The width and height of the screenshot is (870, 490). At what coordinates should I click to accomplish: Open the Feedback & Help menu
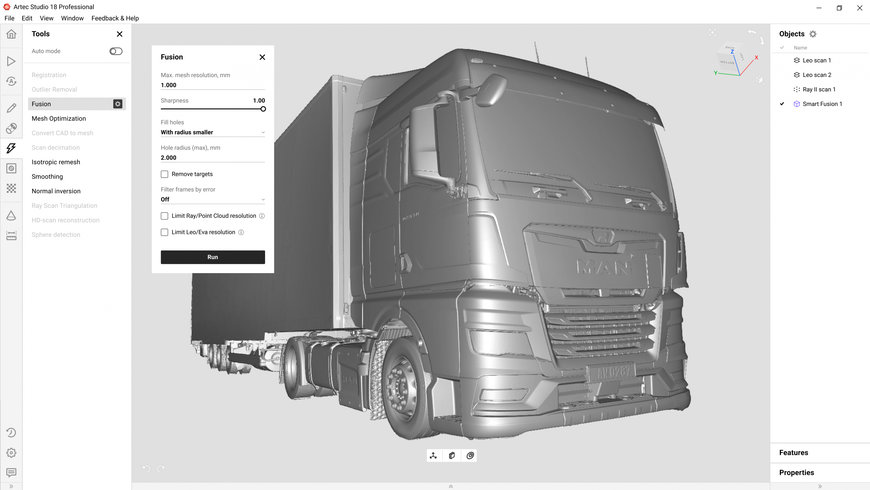point(115,18)
